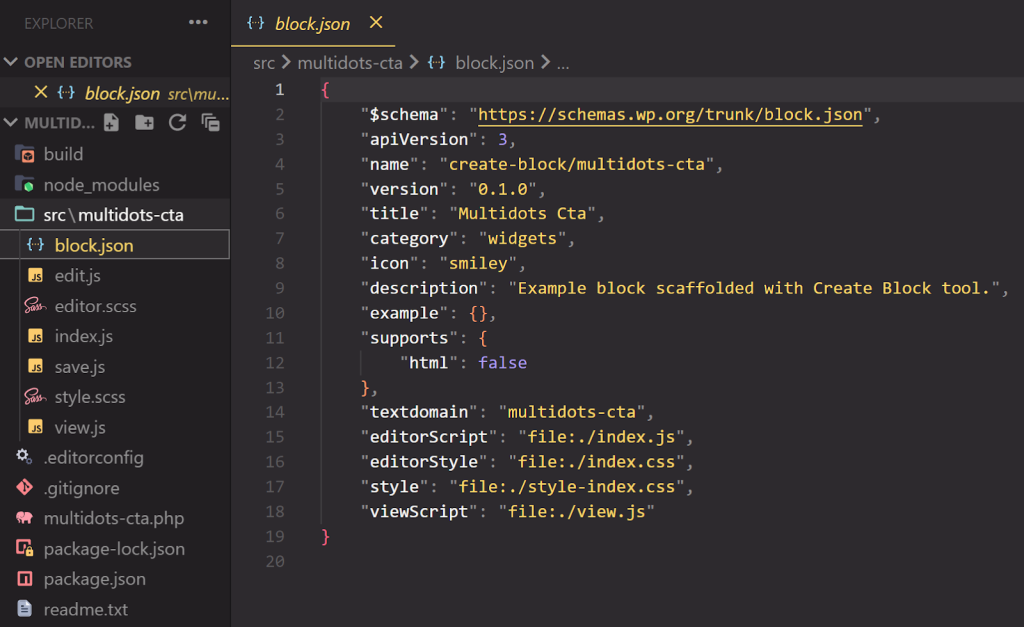Click the description string on line 9
Screen dimensions: 1024x627
(754, 289)
